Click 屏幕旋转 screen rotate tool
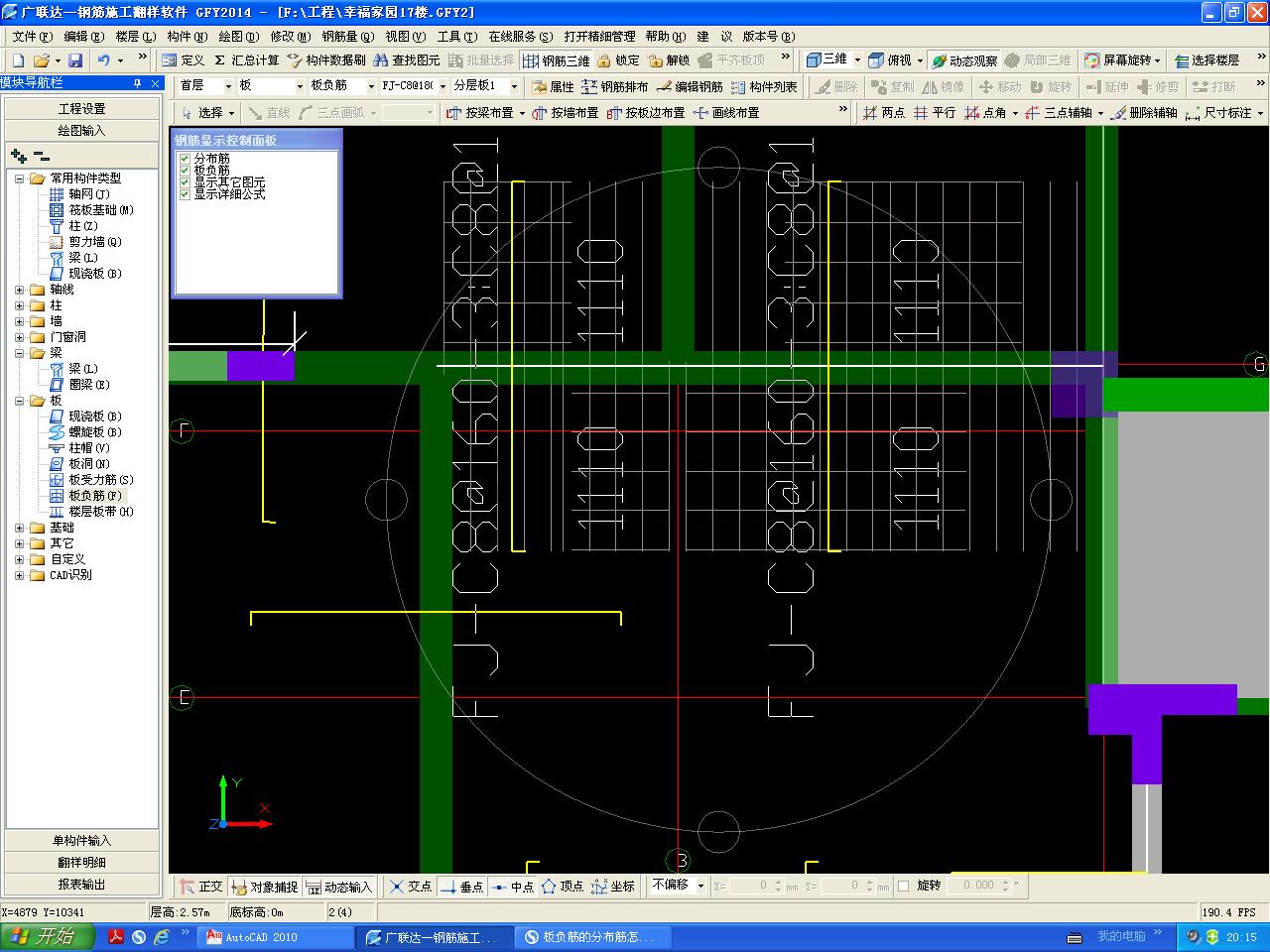The width and height of the screenshot is (1270, 952). (x=1117, y=60)
